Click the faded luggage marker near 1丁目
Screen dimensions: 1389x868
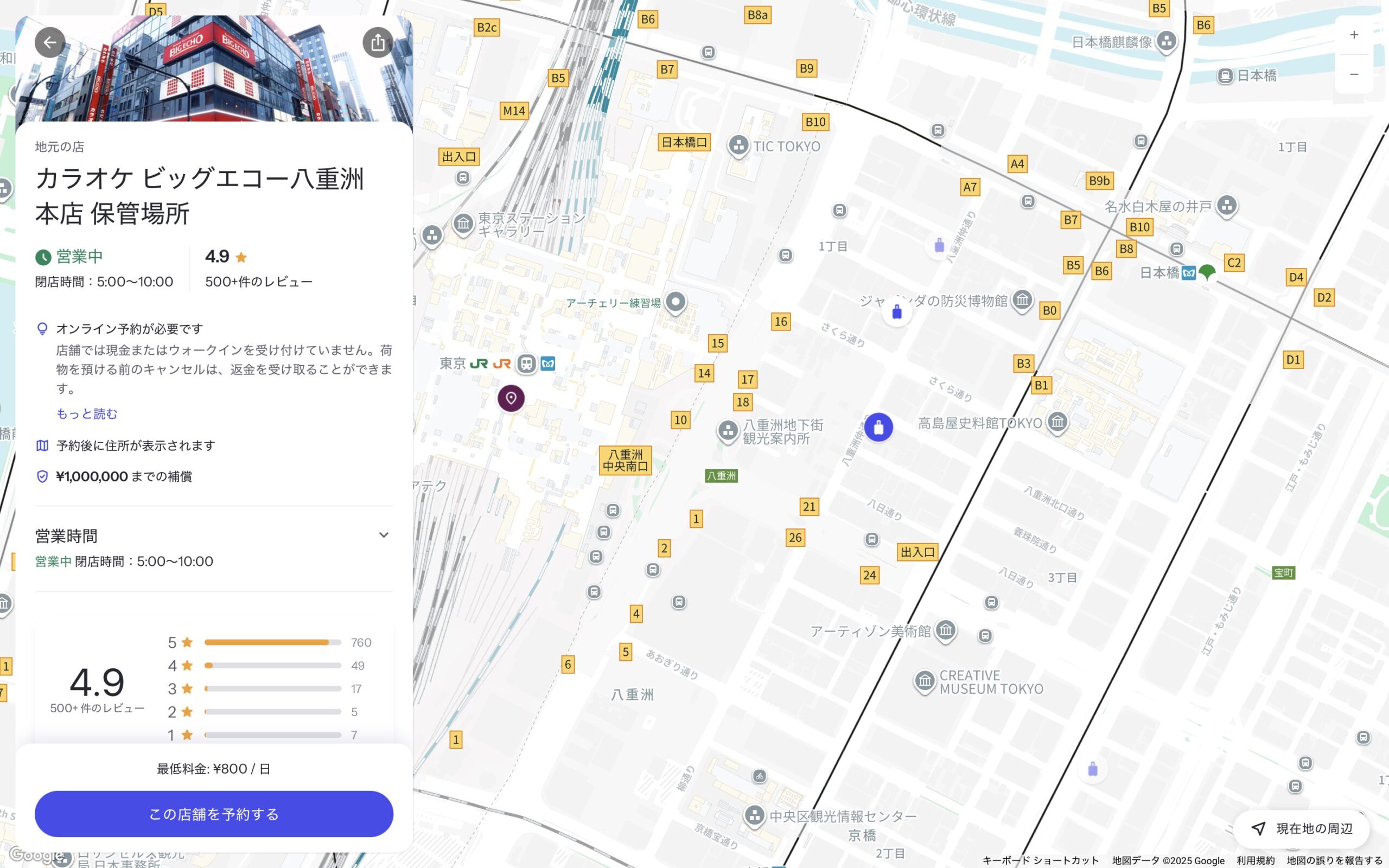[x=939, y=246]
